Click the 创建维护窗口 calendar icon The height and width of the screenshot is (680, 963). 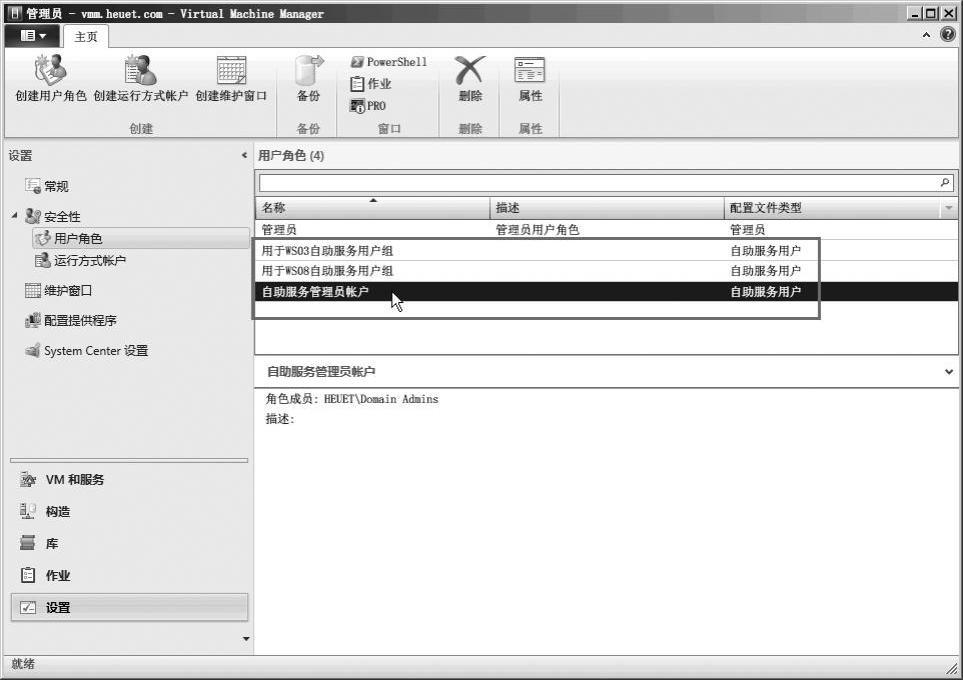point(231,72)
